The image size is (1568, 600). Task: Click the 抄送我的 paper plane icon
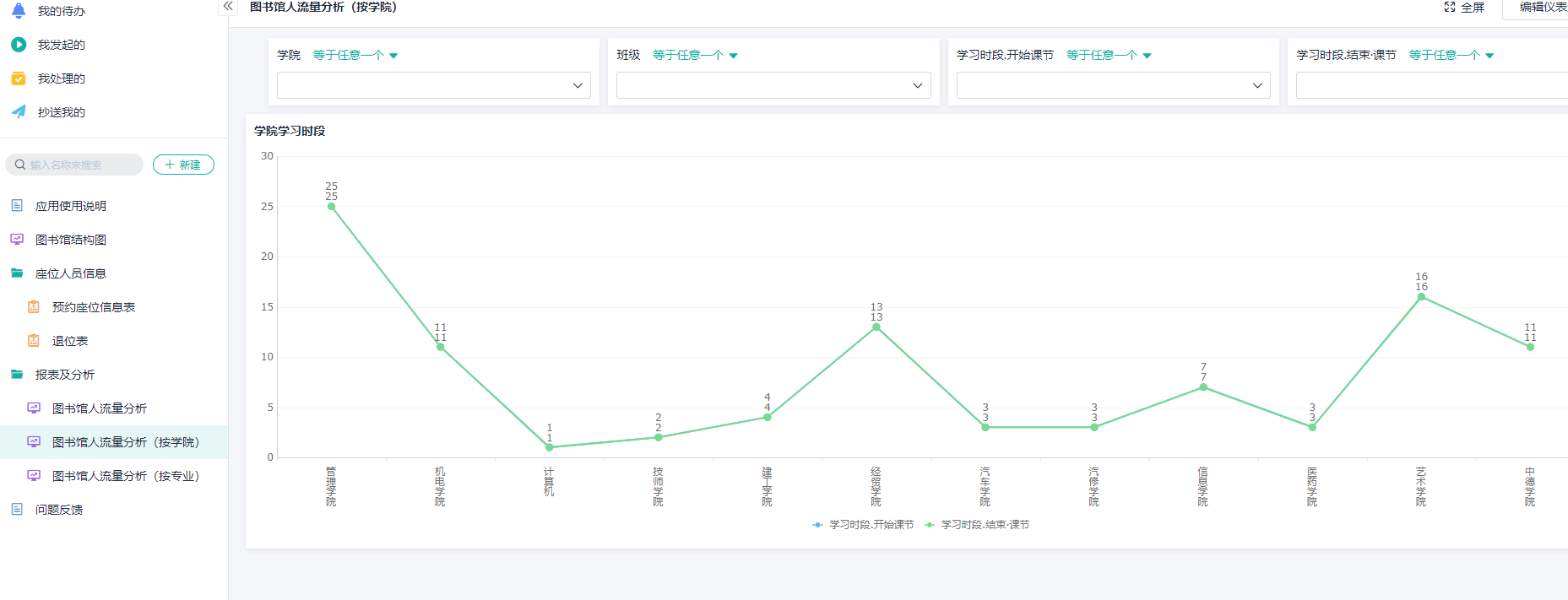pyautogui.click(x=19, y=112)
